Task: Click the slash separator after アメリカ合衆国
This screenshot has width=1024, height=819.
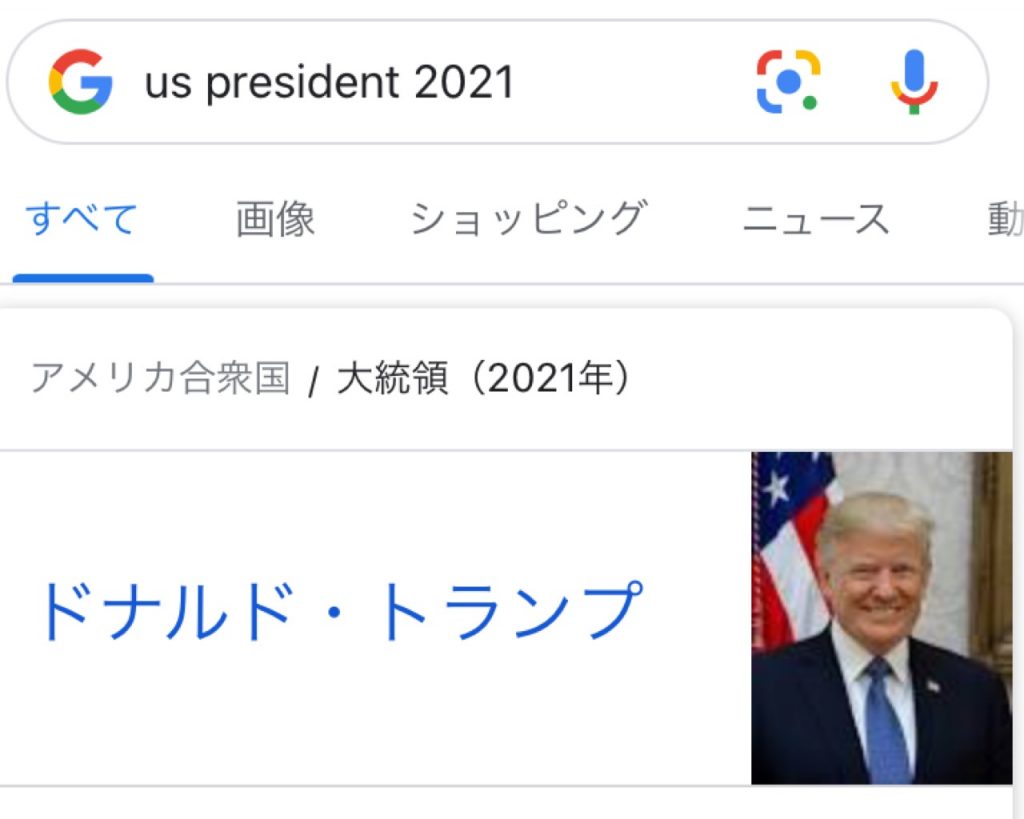Action: (313, 382)
